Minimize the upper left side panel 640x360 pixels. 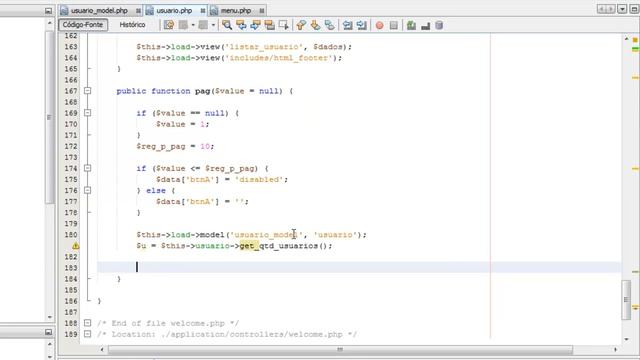click(48, 11)
